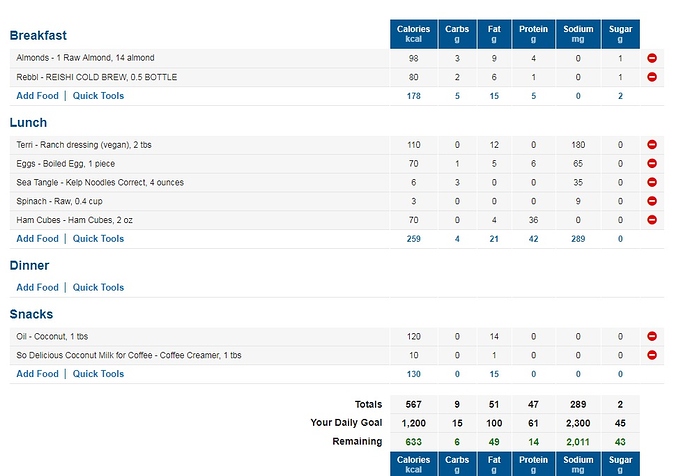Remove So Delicious Coffee Creamer entry
This screenshot has width=690, height=476.
pos(652,355)
